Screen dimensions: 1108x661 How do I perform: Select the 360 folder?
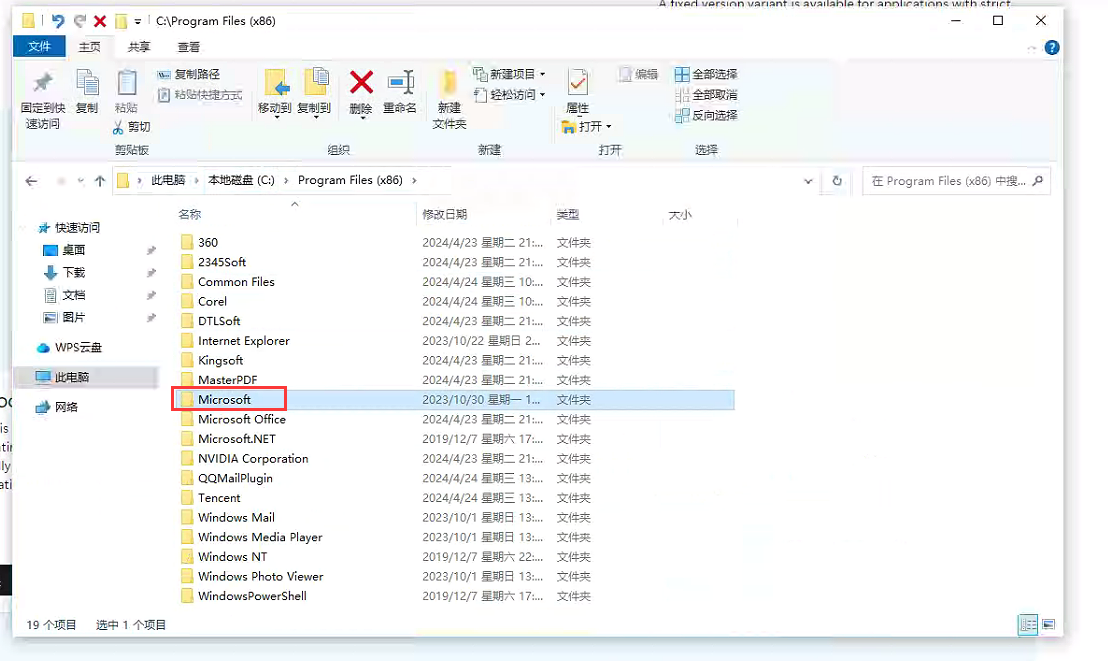pyautogui.click(x=208, y=242)
